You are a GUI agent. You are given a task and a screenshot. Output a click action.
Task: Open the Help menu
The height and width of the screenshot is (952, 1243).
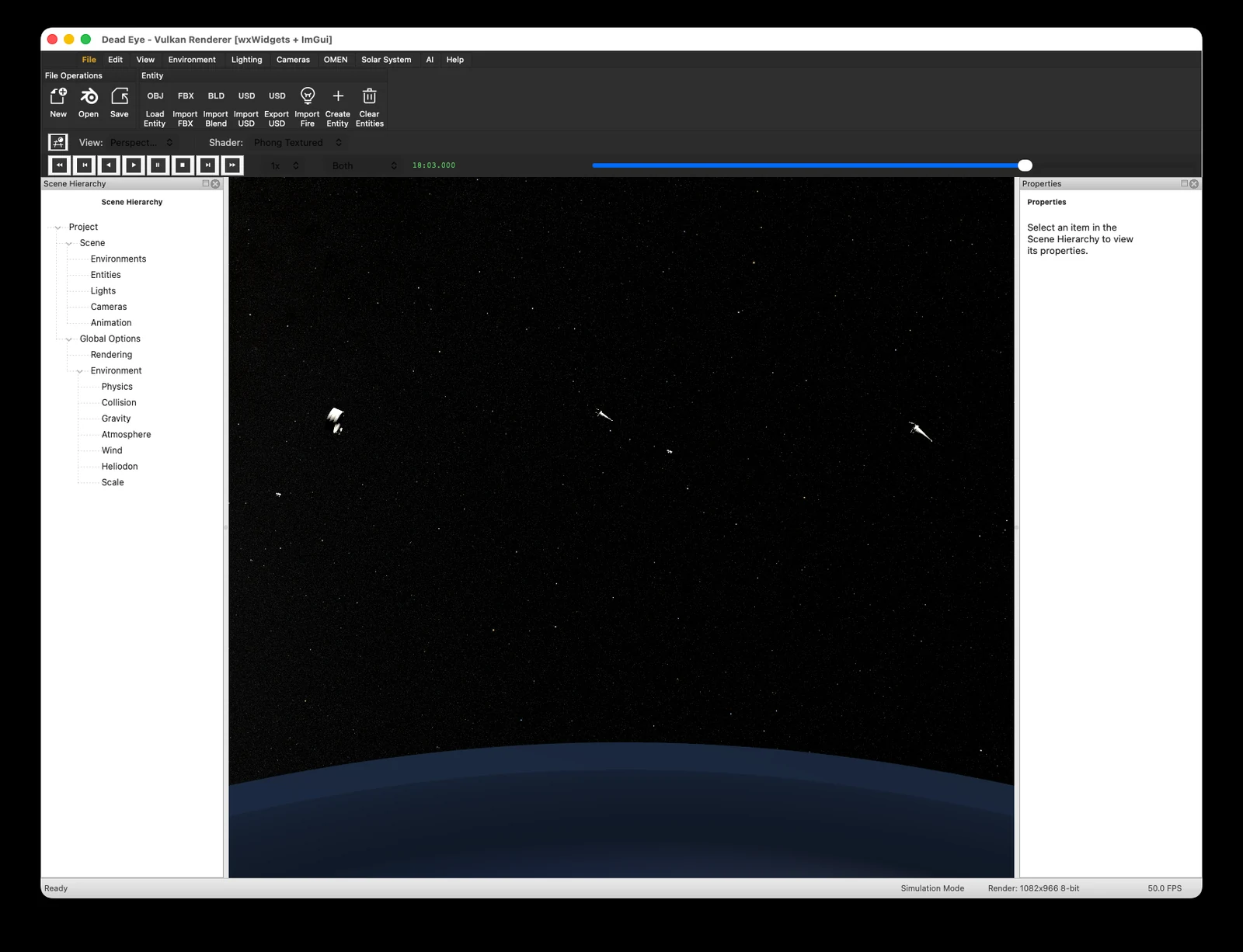(455, 60)
